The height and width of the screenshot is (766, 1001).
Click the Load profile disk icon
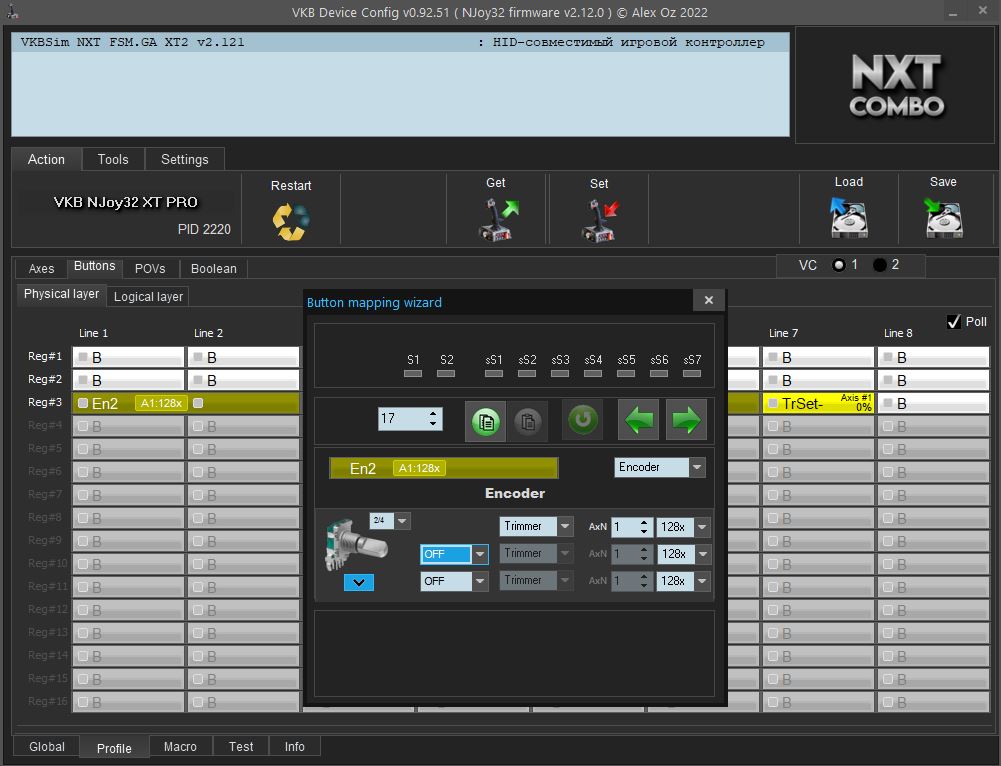848,217
